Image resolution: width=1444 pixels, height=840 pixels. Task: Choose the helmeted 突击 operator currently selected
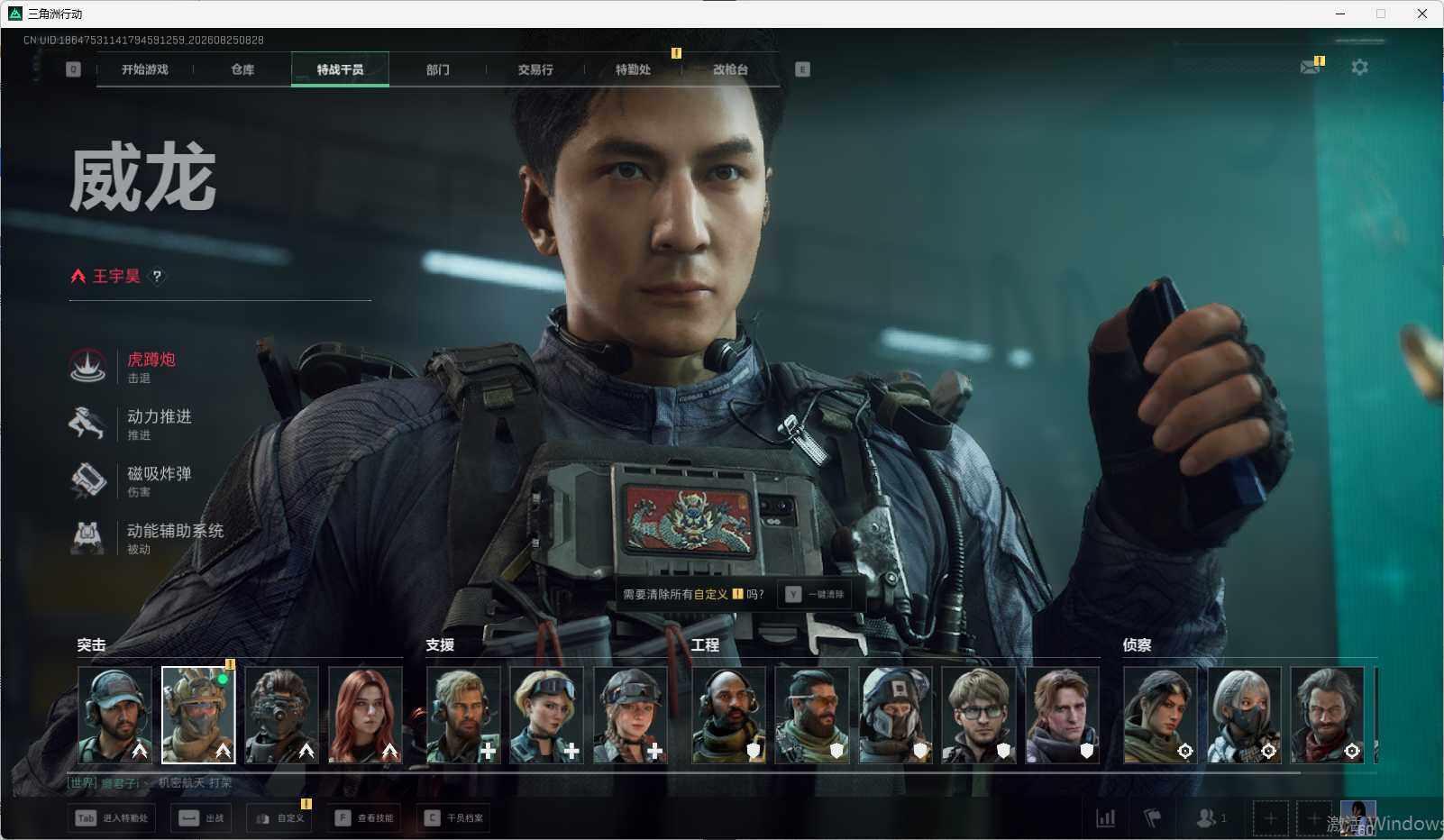(198, 715)
